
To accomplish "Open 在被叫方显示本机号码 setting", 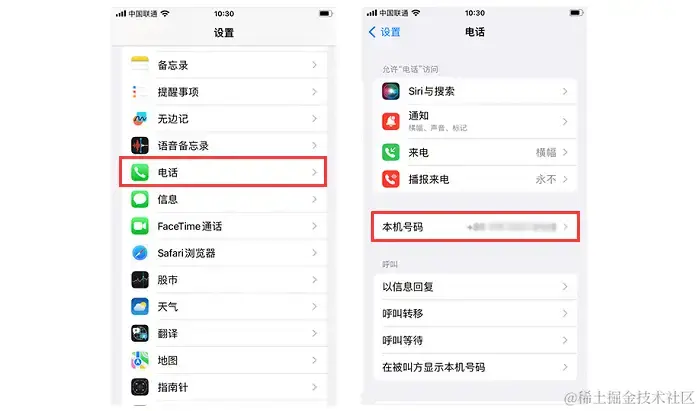I will [x=475, y=367].
